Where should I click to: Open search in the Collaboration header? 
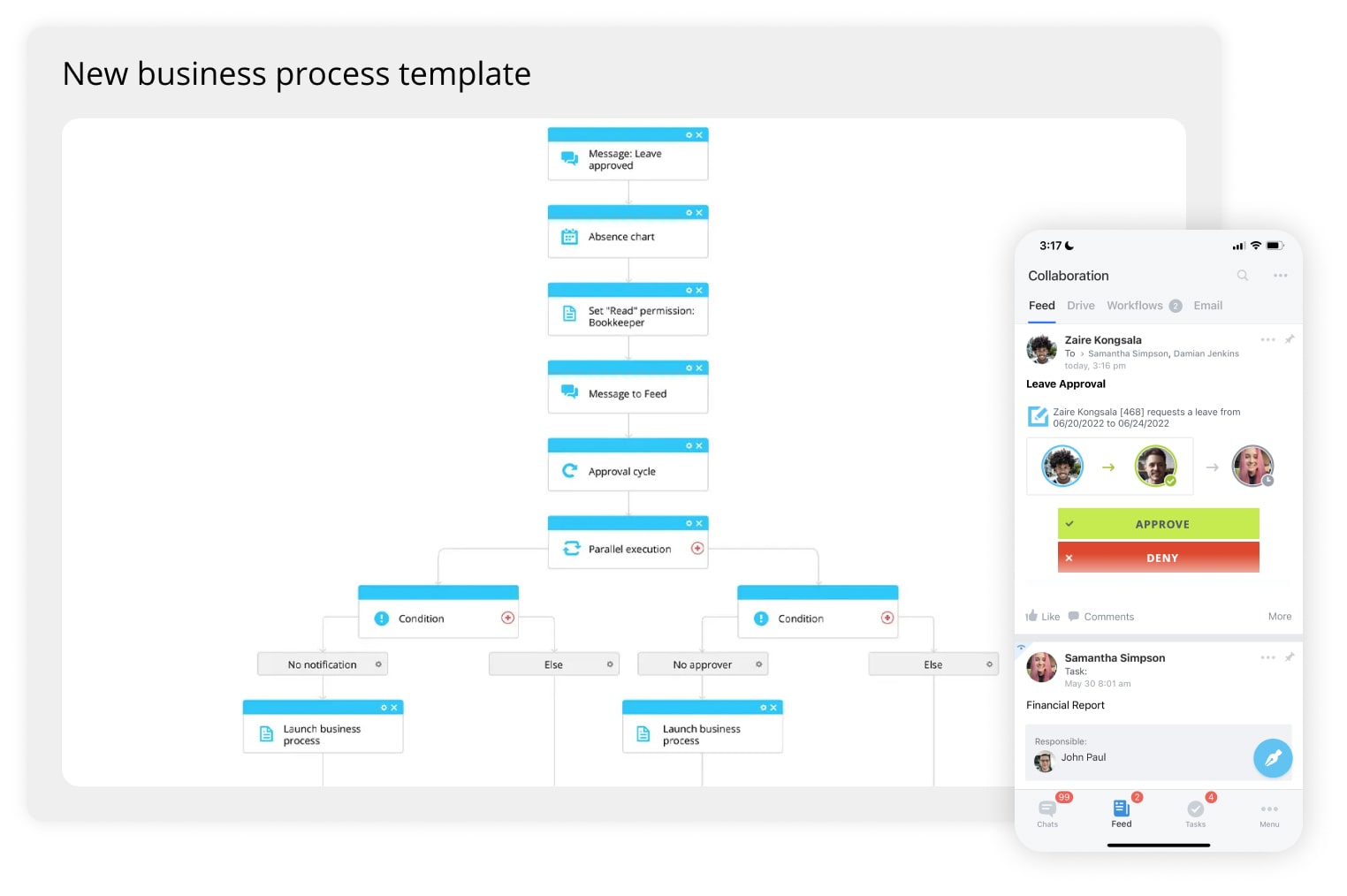tap(1243, 276)
